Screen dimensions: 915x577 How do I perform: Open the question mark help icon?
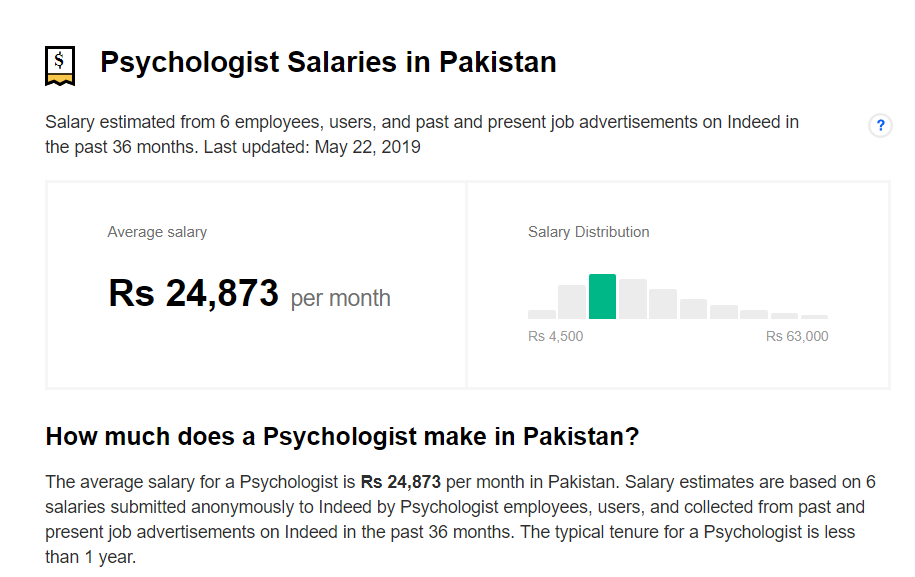(880, 125)
